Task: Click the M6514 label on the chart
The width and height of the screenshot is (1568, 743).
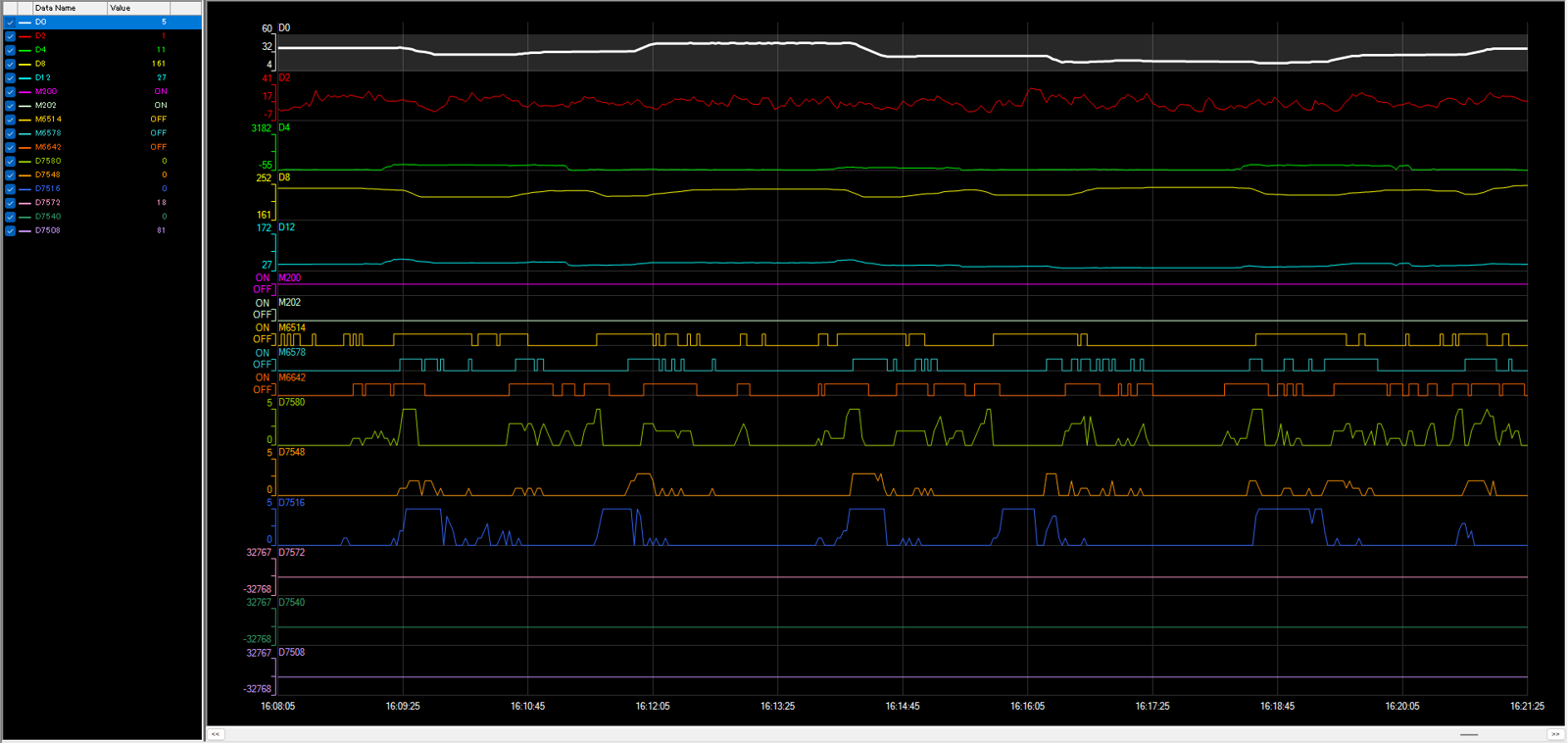Action: pyautogui.click(x=292, y=327)
